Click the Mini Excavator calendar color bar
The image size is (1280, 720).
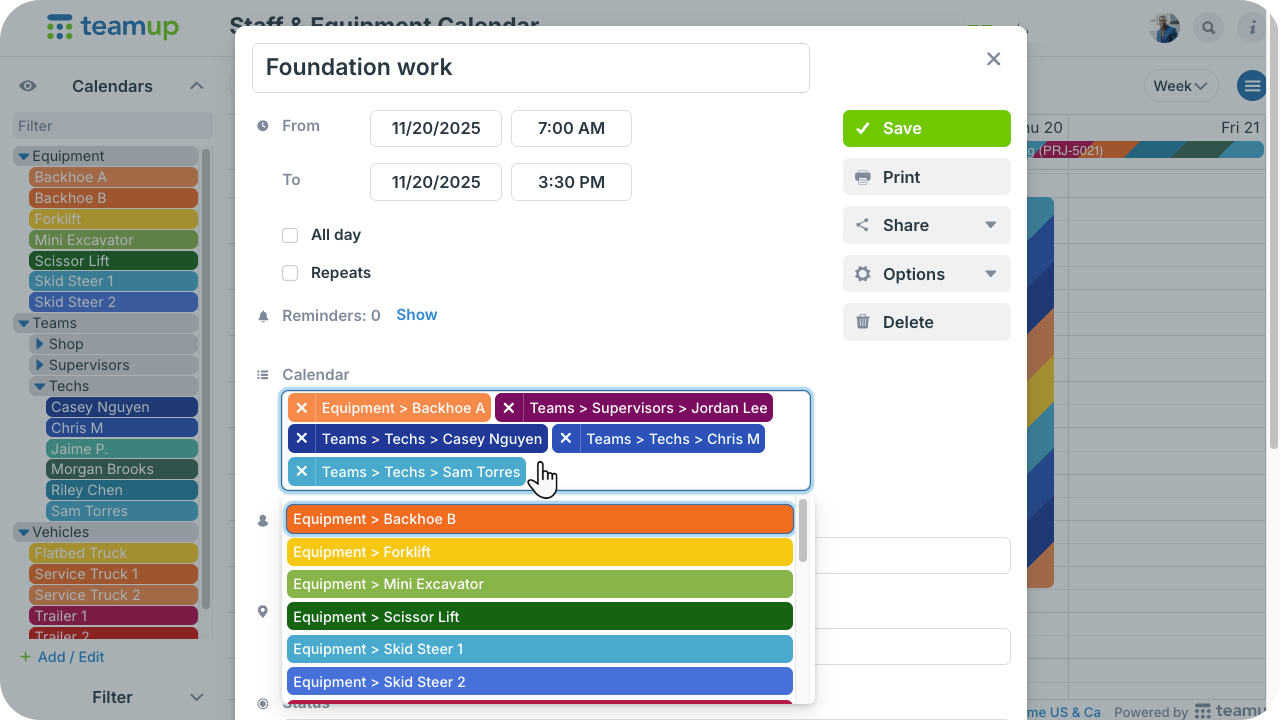click(113, 240)
